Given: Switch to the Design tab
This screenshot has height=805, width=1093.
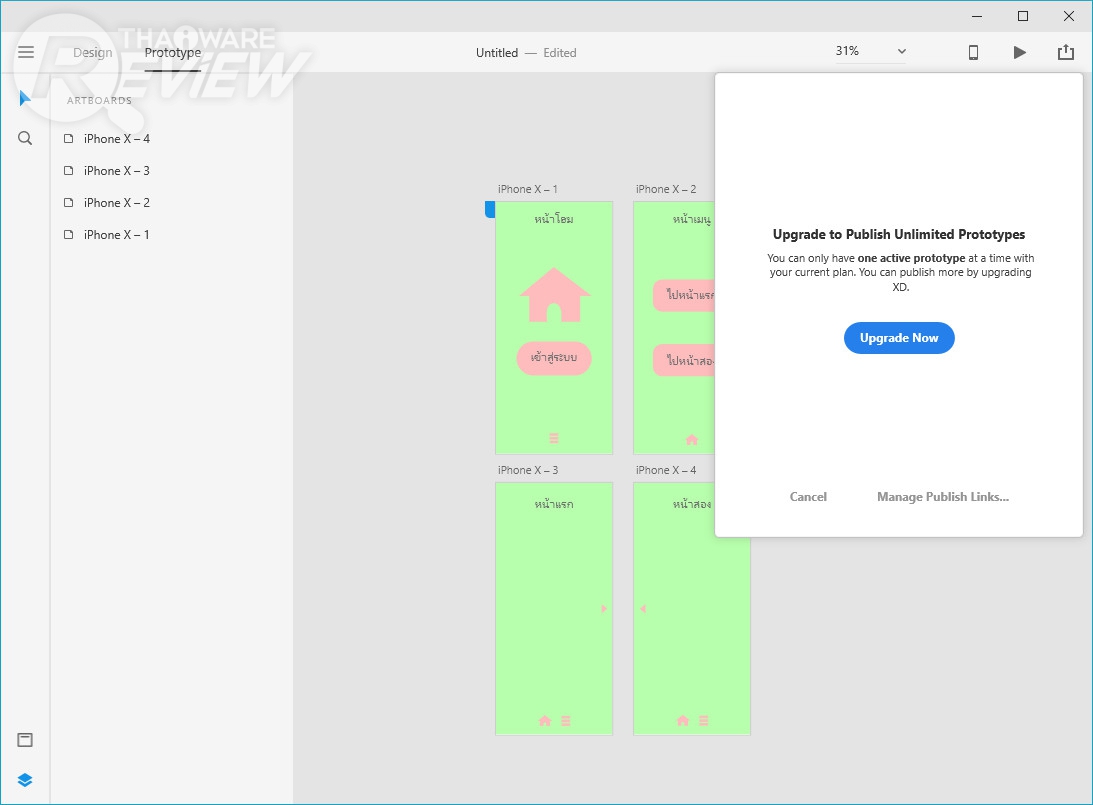Looking at the screenshot, I should [x=93, y=52].
